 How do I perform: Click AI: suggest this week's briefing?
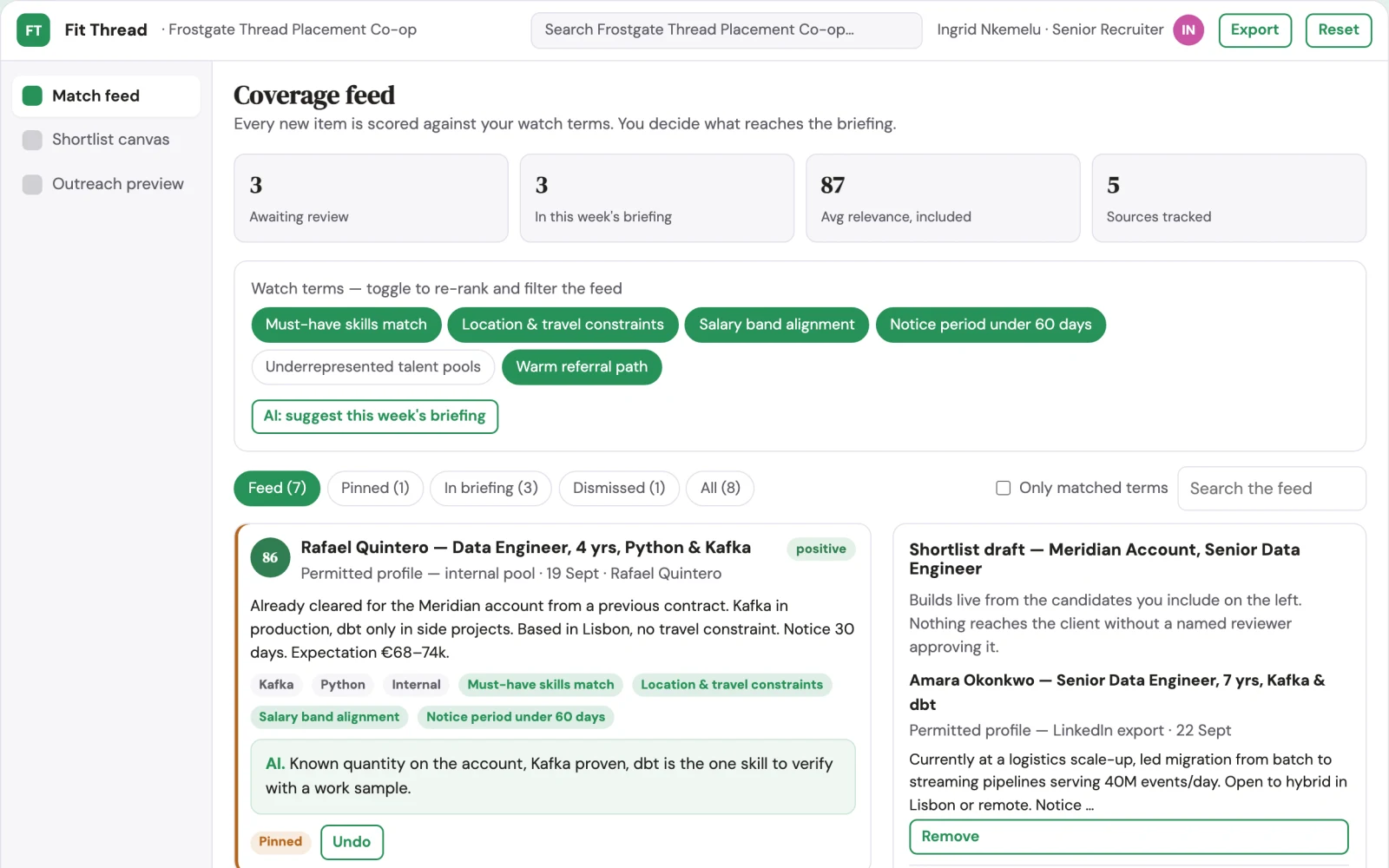click(375, 417)
